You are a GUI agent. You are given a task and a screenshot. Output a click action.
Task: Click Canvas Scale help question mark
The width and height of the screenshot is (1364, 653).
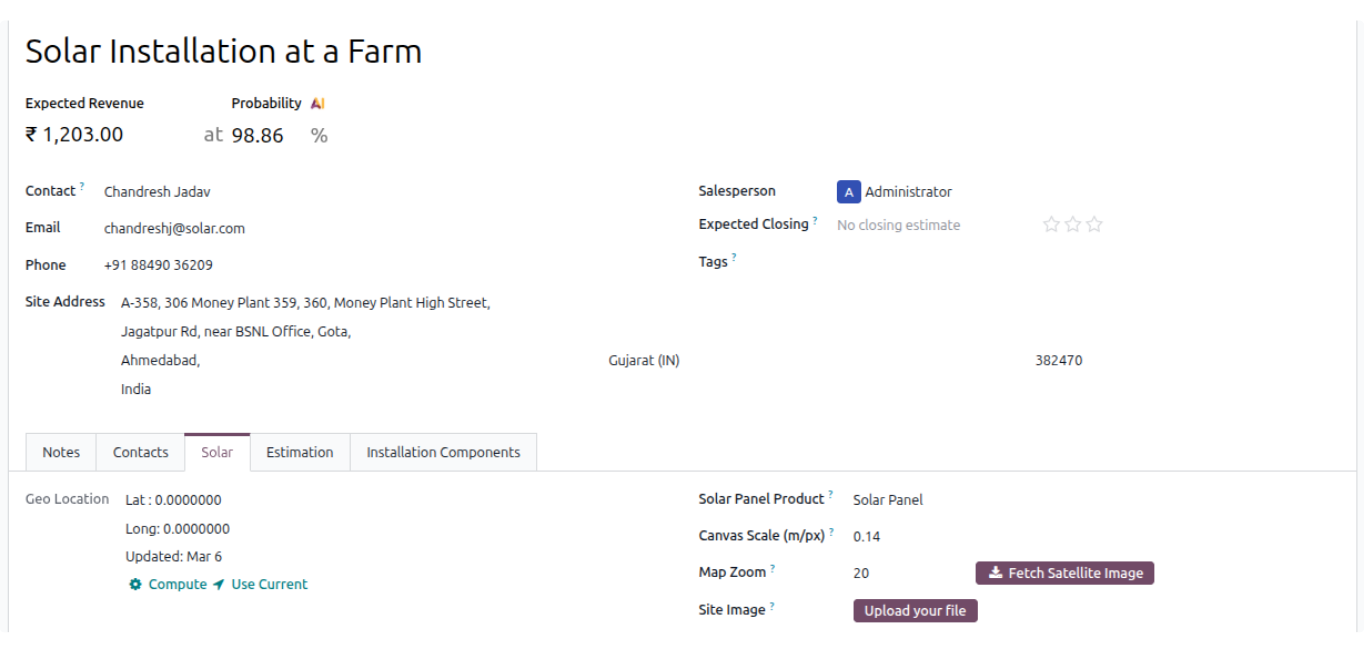(832, 531)
